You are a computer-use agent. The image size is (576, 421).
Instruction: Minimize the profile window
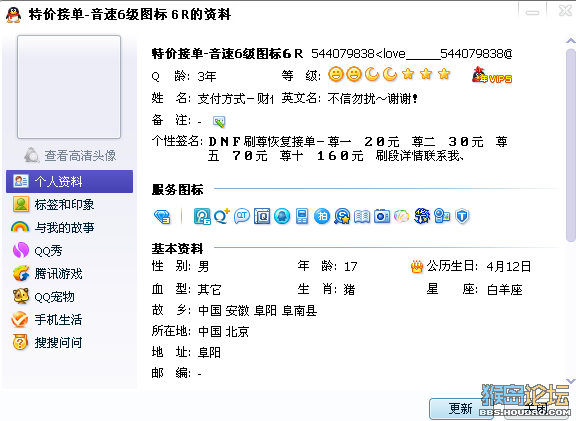532,12
